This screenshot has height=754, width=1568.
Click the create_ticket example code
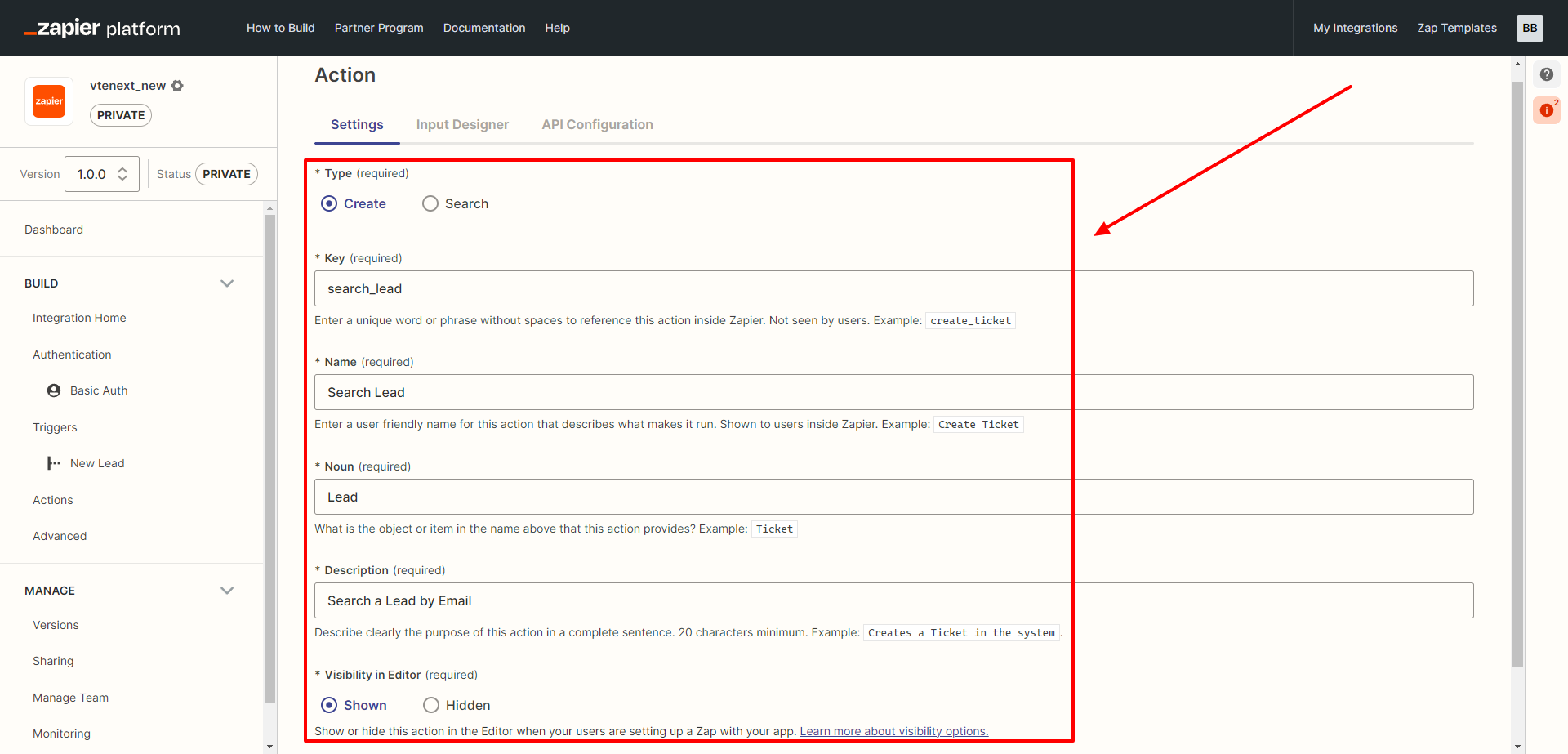point(970,321)
